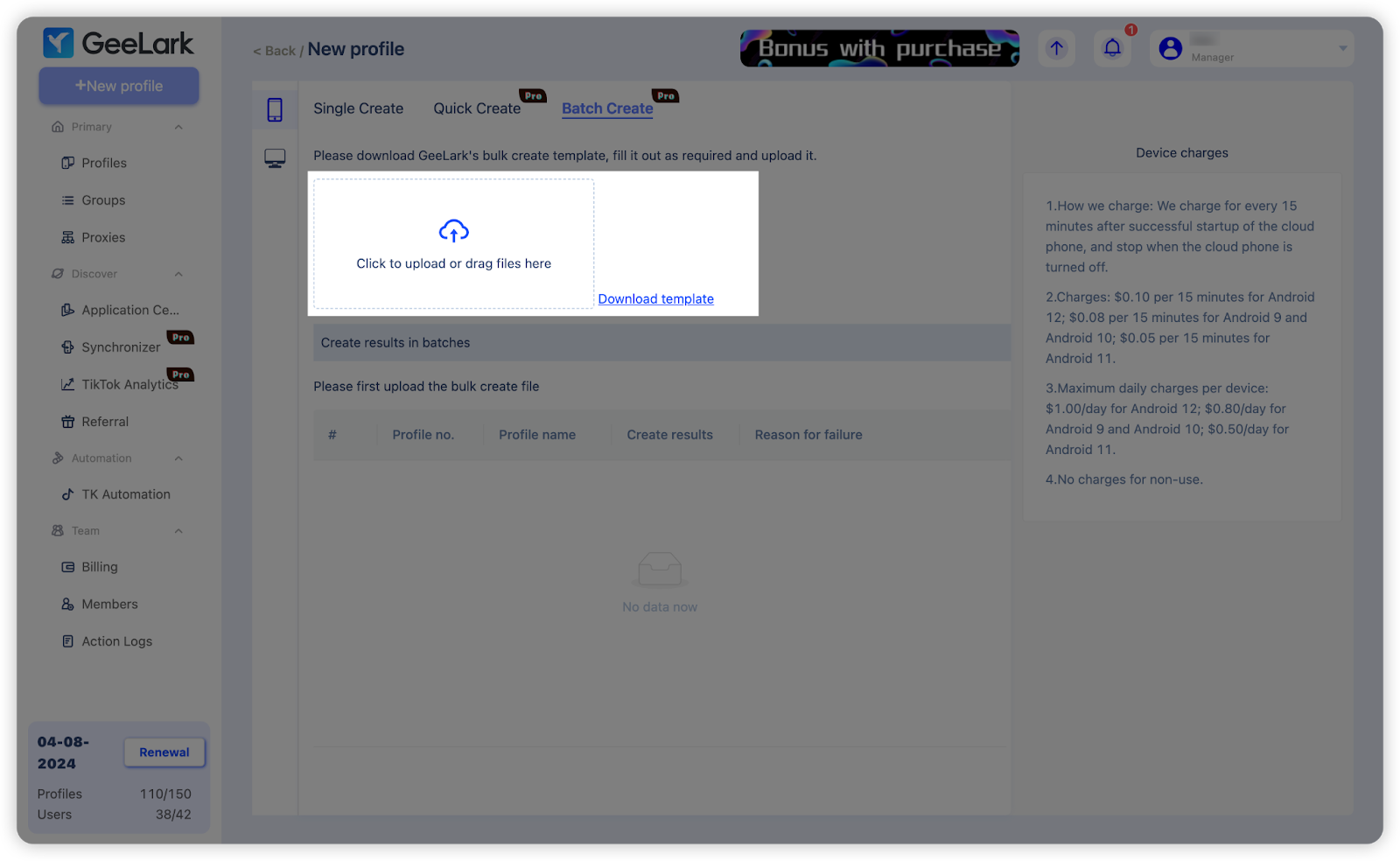The height and width of the screenshot is (861, 1400).
Task: Click the Reason for failure column header
Action: pos(808,435)
